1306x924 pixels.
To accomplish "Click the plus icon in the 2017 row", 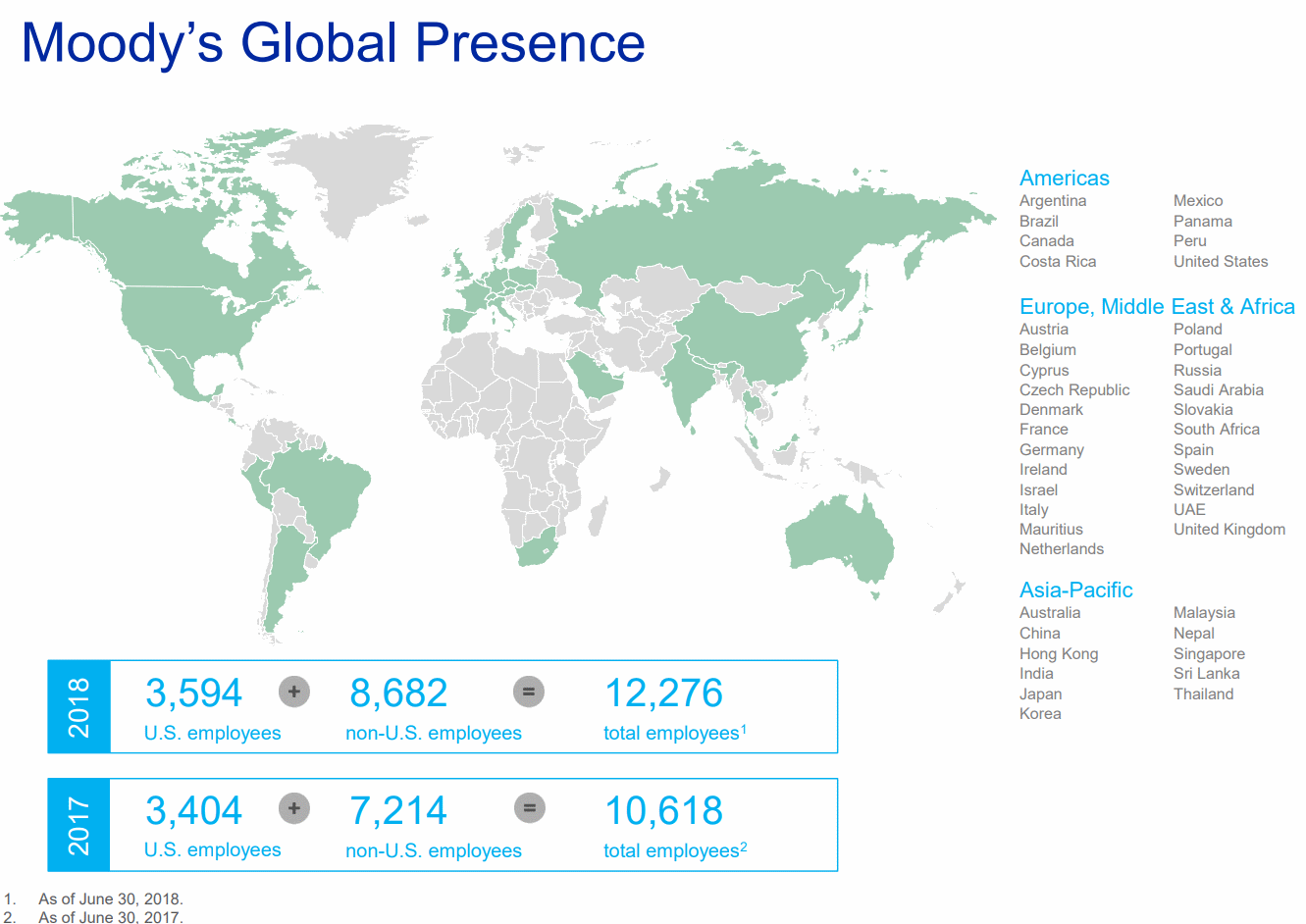I will pos(293,808).
